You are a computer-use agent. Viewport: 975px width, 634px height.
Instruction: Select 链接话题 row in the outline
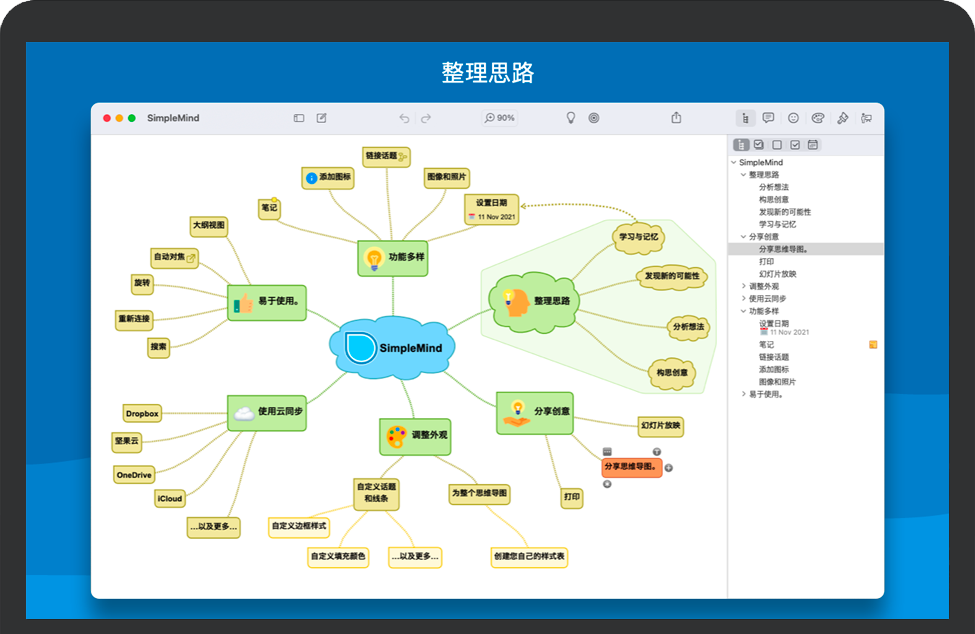click(x=805, y=357)
